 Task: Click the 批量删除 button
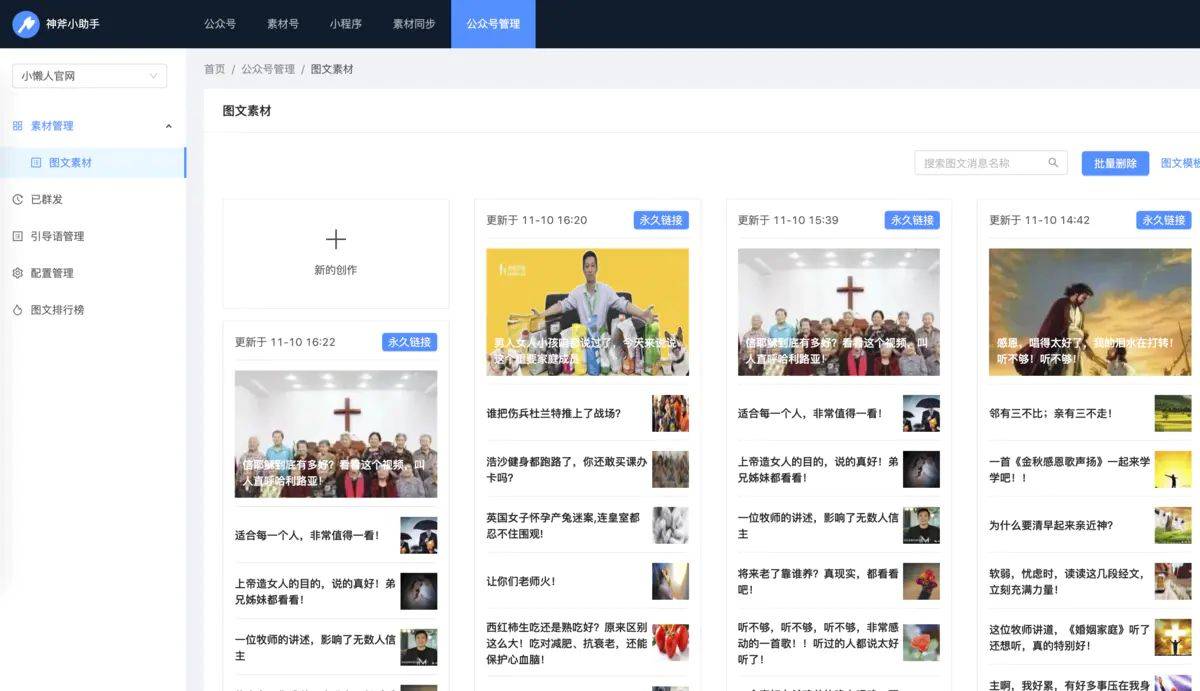click(1115, 163)
